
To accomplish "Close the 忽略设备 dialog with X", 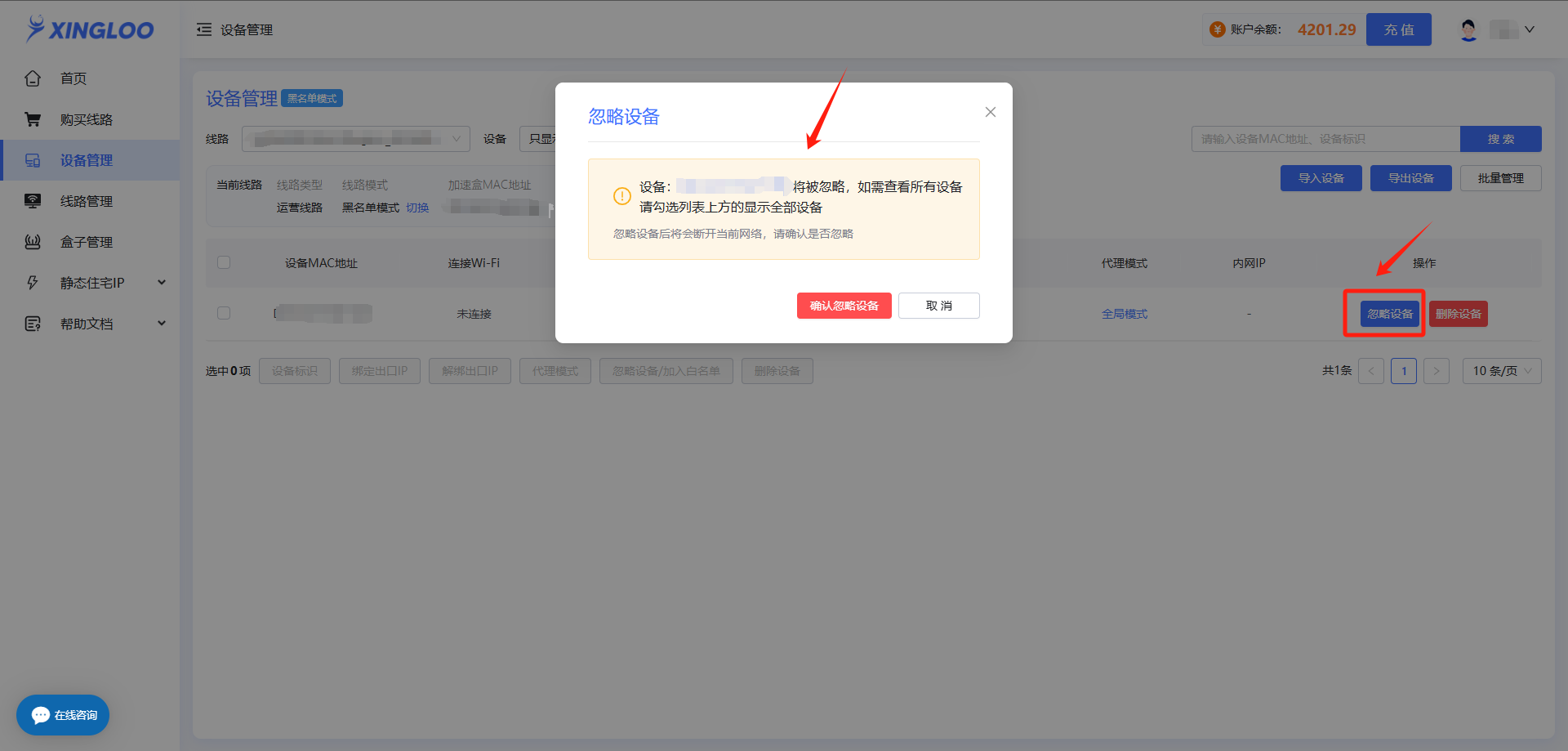I will [990, 112].
